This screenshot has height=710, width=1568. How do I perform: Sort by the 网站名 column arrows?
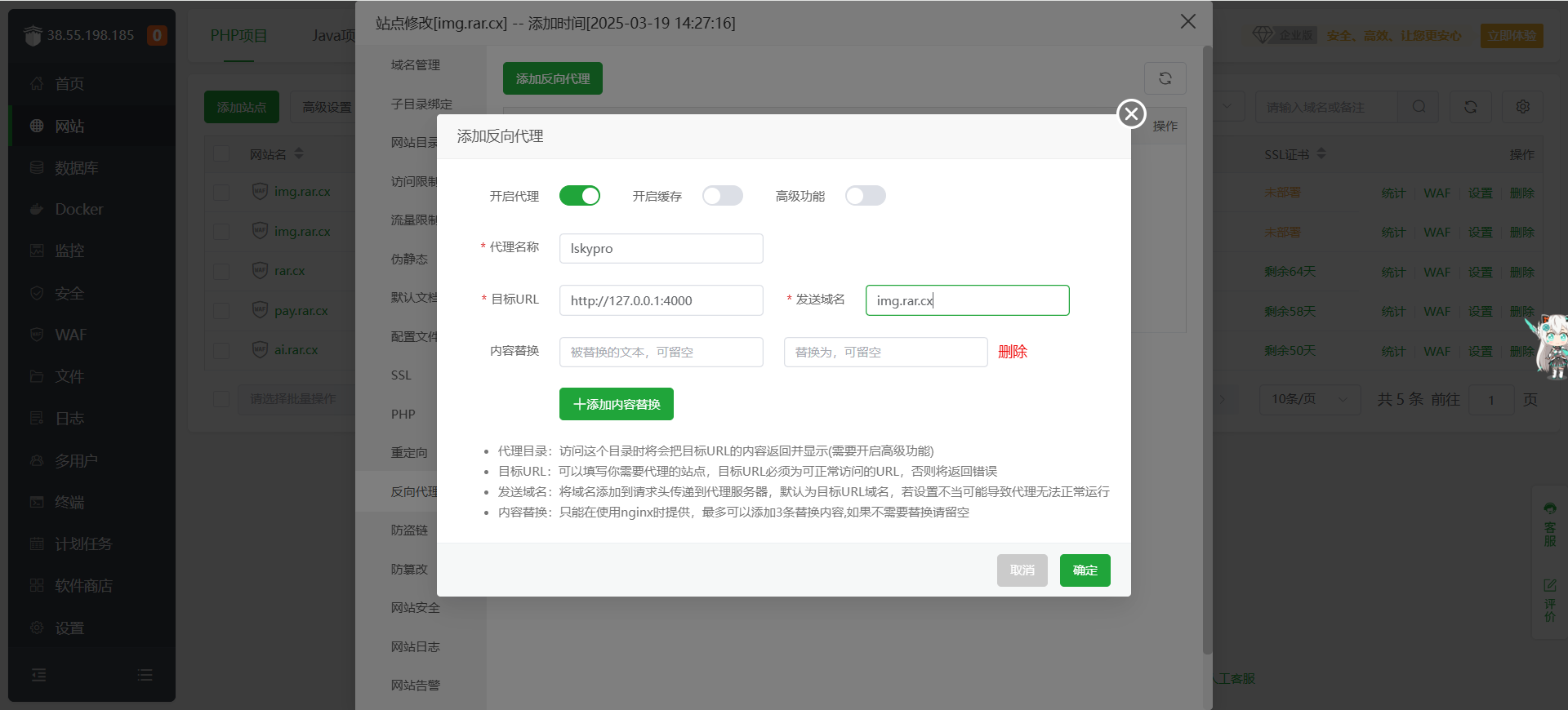[x=299, y=153]
